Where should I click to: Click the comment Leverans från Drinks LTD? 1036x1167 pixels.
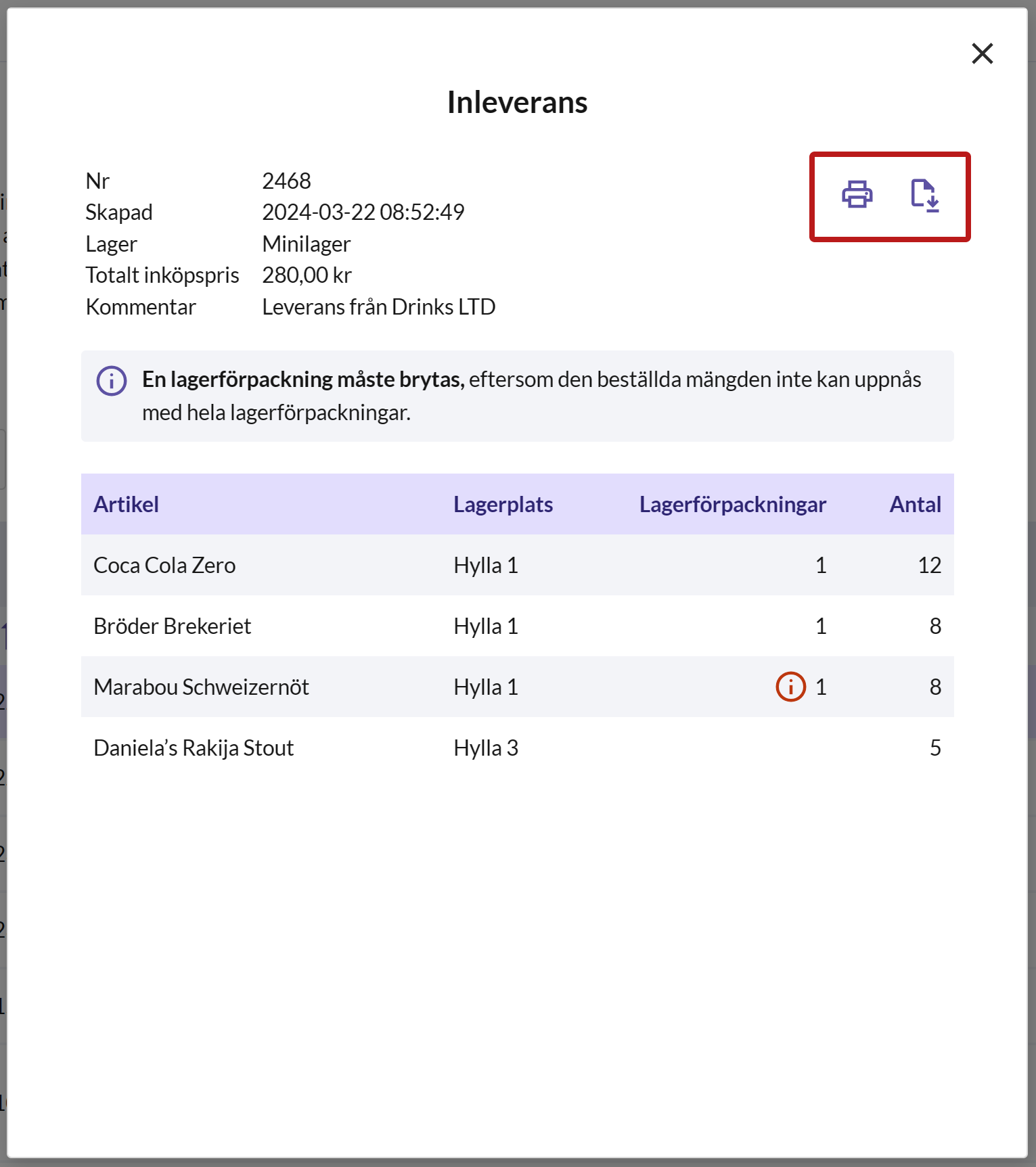point(378,307)
